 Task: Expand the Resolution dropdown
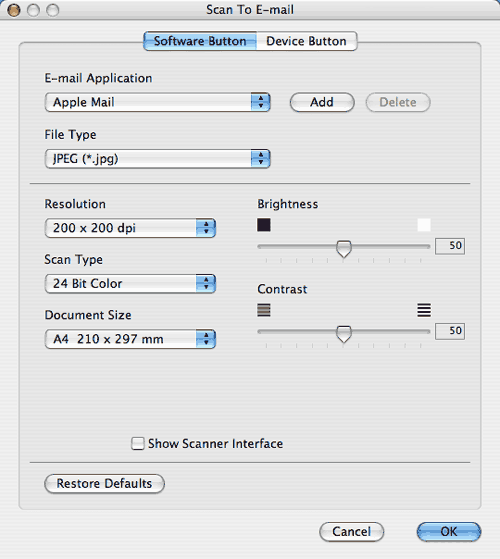pyautogui.click(x=130, y=228)
